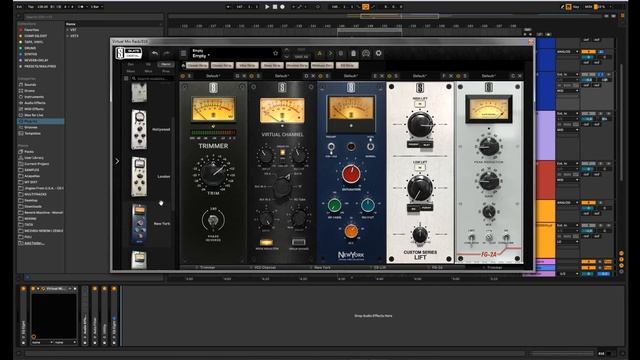Click the Search modules field

(x=152, y=78)
